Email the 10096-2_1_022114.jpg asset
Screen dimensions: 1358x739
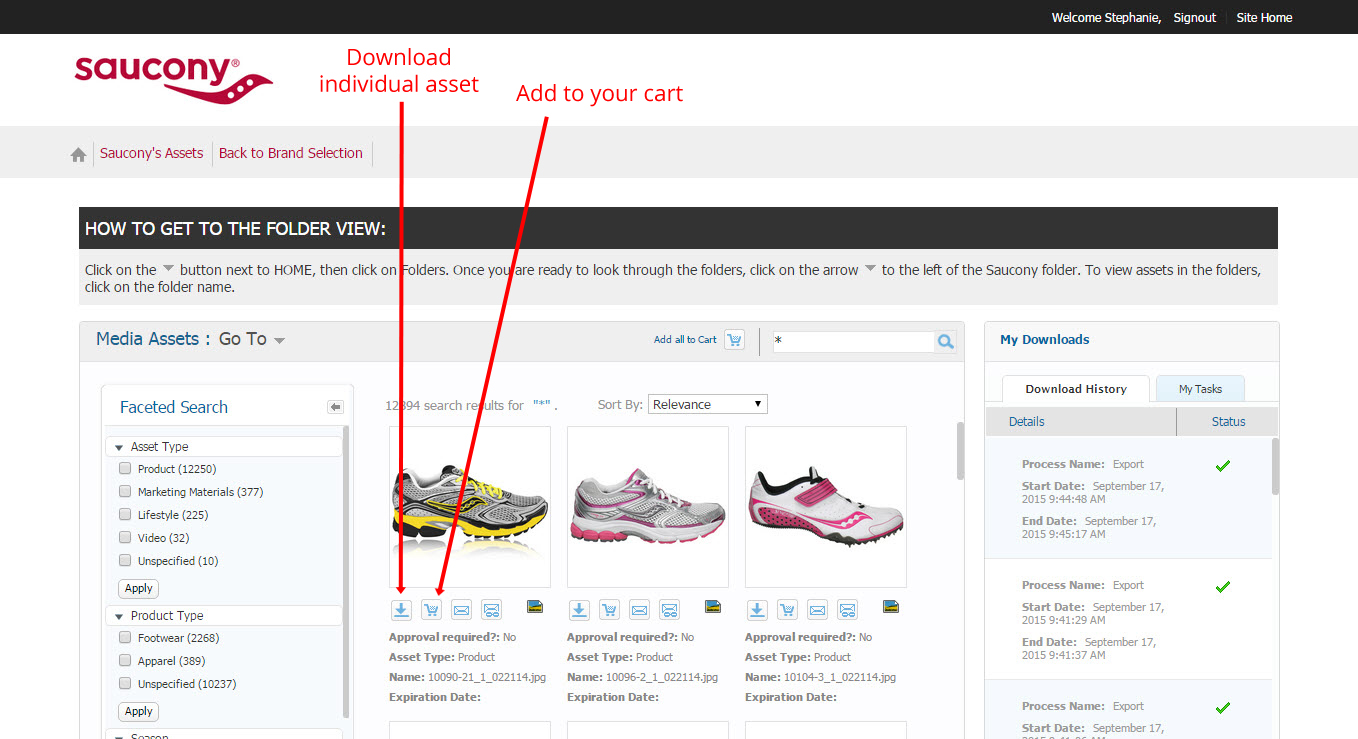coord(639,609)
